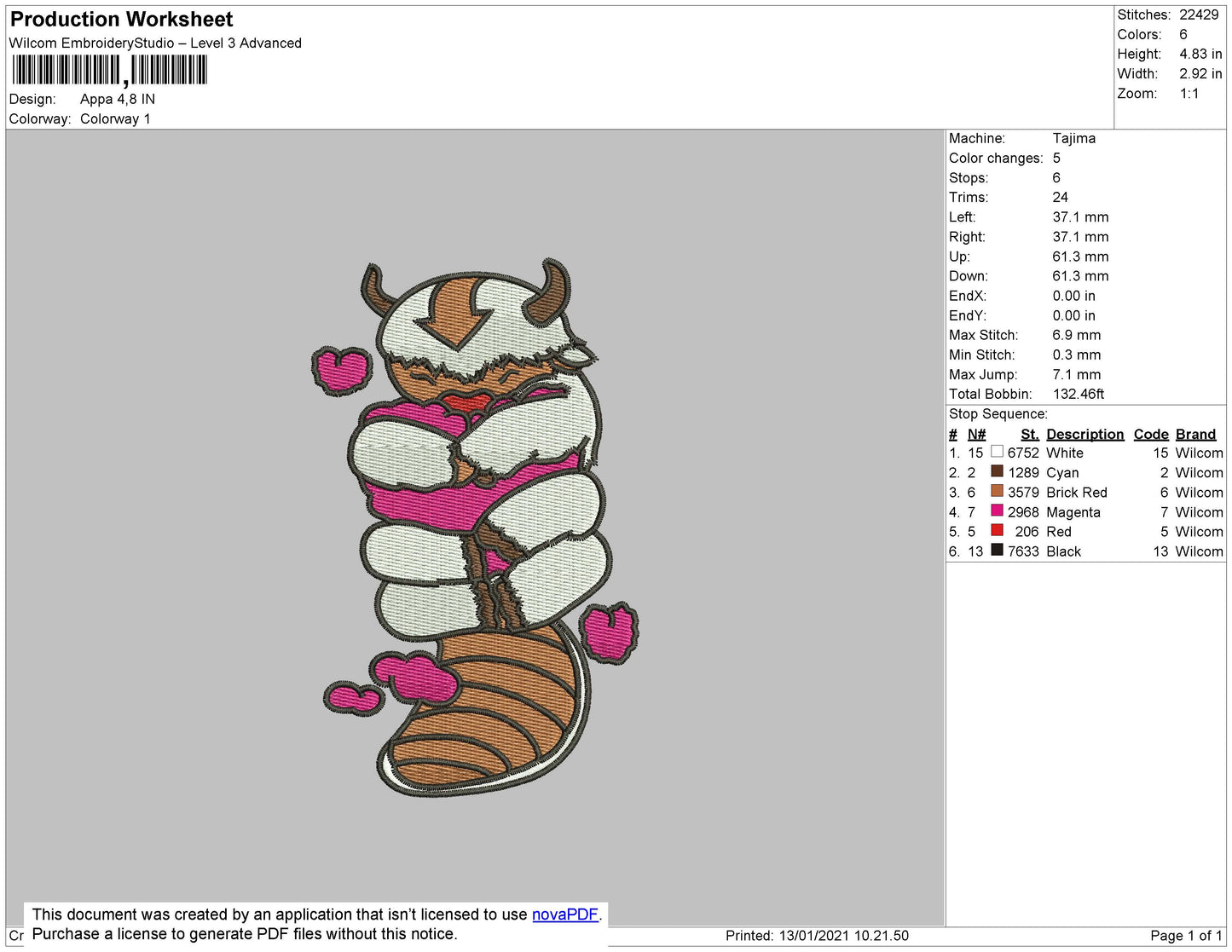The image size is (1232, 952).
Task: Click the Height value 4.83 in
Action: [x=1200, y=55]
